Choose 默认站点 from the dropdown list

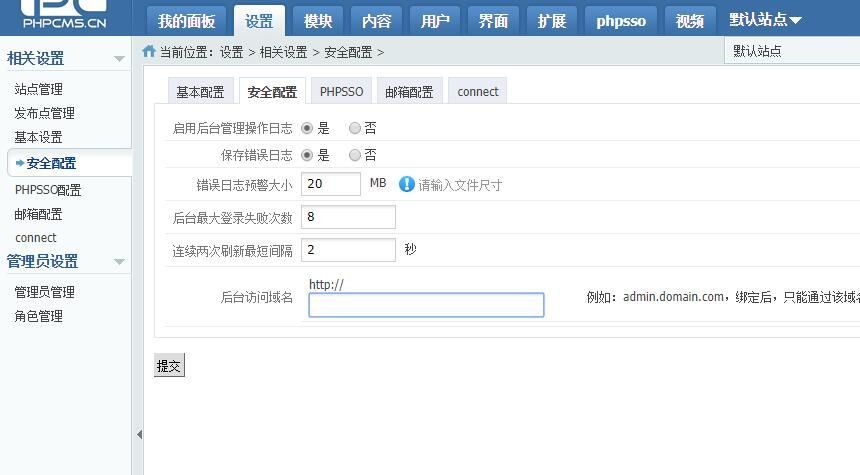pos(757,51)
